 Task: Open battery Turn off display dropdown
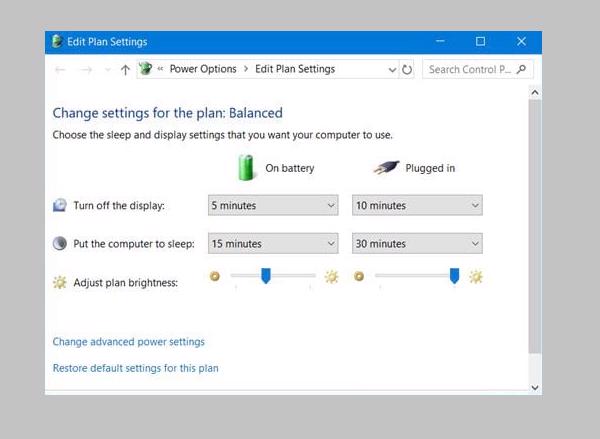coord(273,205)
